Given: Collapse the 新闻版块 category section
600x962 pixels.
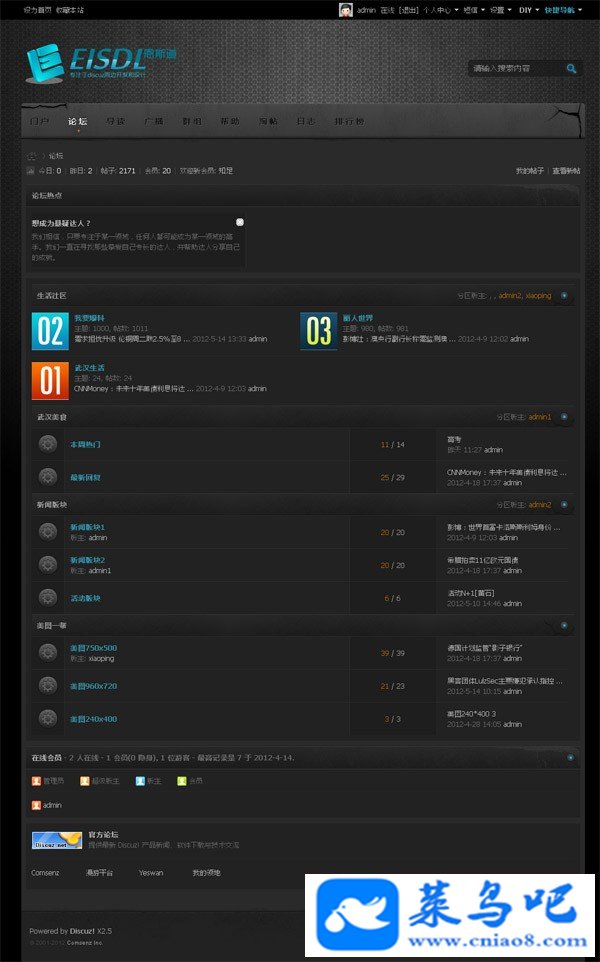Looking at the screenshot, I should tap(564, 505).
